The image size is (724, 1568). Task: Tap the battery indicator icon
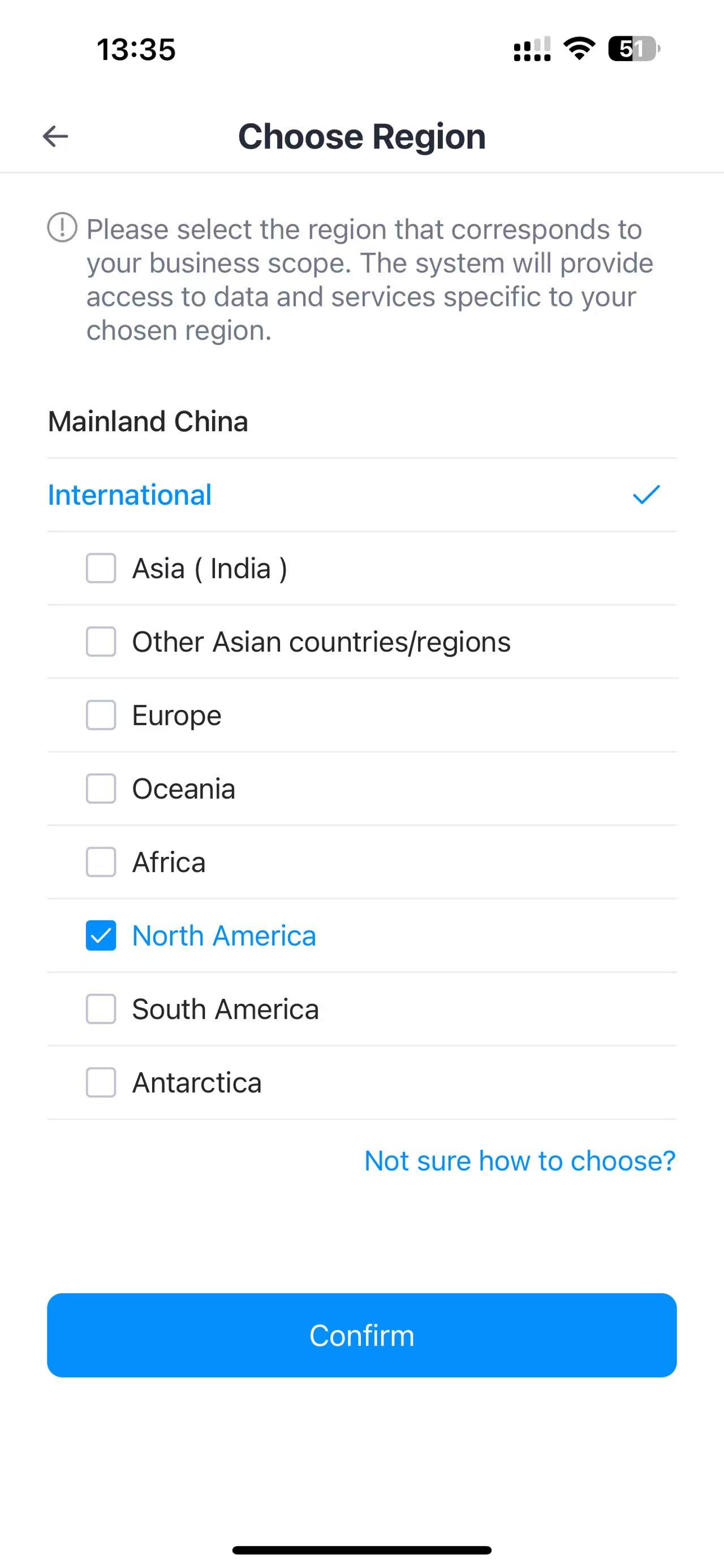[633, 49]
